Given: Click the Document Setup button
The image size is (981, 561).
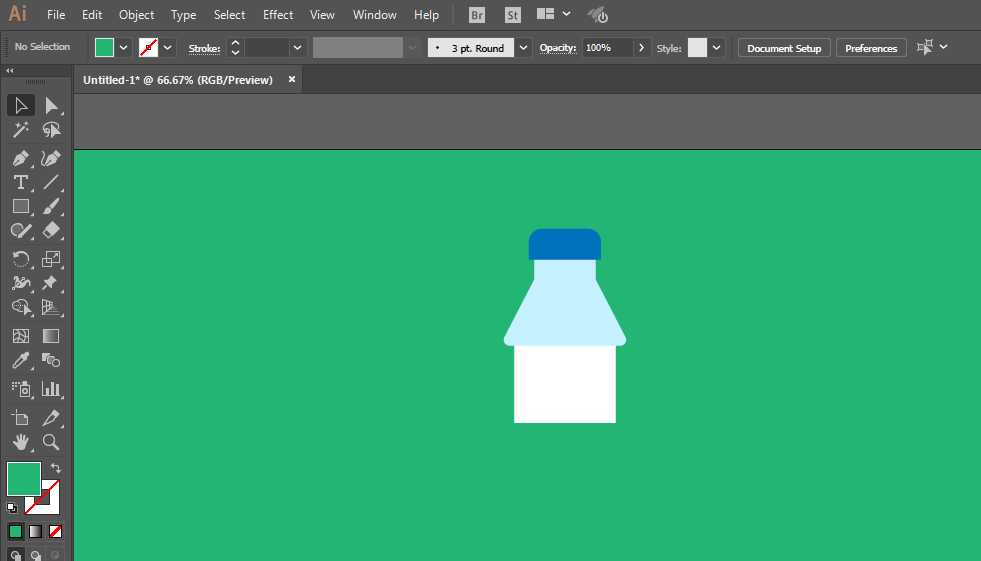Looking at the screenshot, I should click(783, 48).
